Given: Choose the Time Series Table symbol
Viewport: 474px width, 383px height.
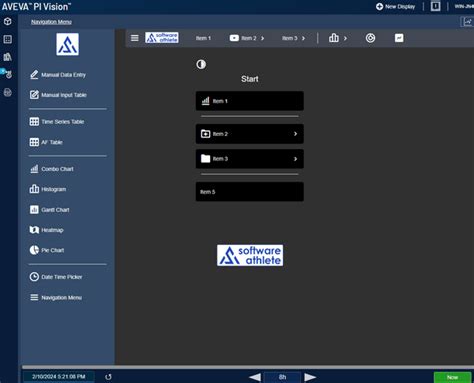Looking at the screenshot, I should pos(57,122).
